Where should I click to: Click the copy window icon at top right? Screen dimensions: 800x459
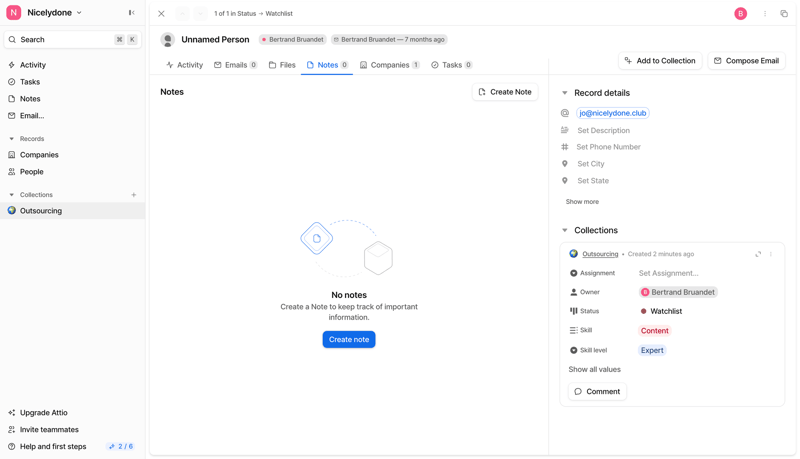[x=784, y=14]
